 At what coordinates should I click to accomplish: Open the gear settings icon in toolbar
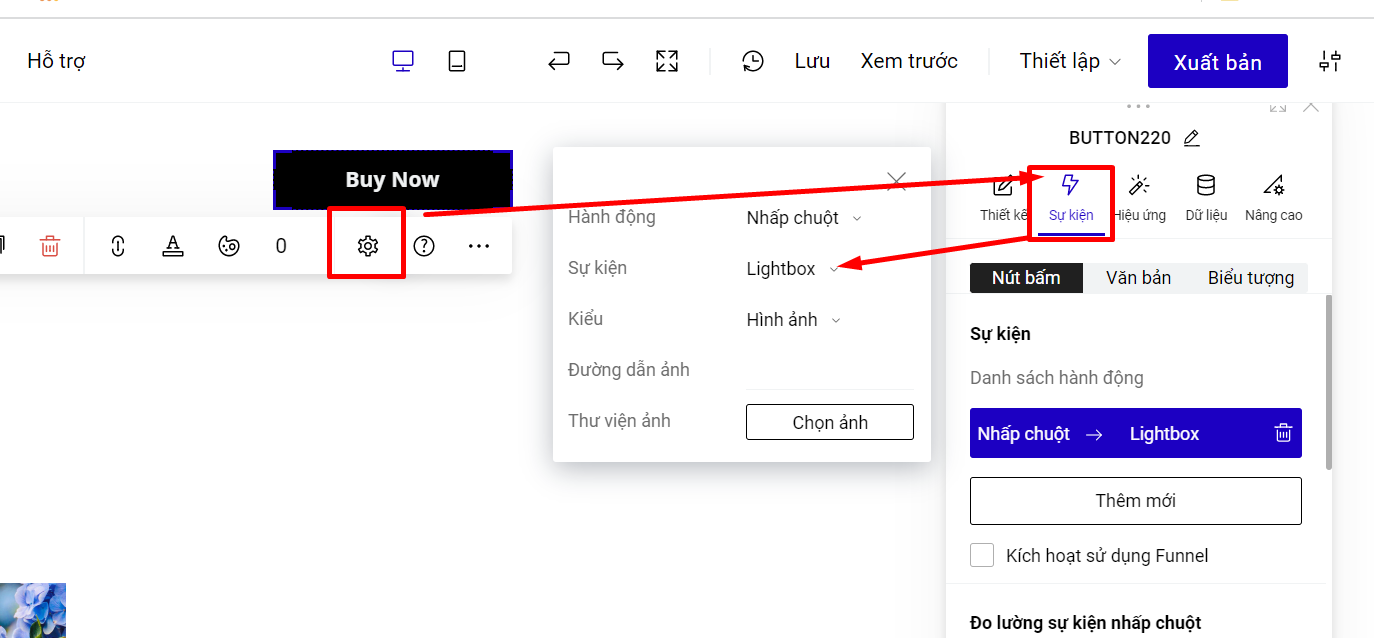[367, 246]
